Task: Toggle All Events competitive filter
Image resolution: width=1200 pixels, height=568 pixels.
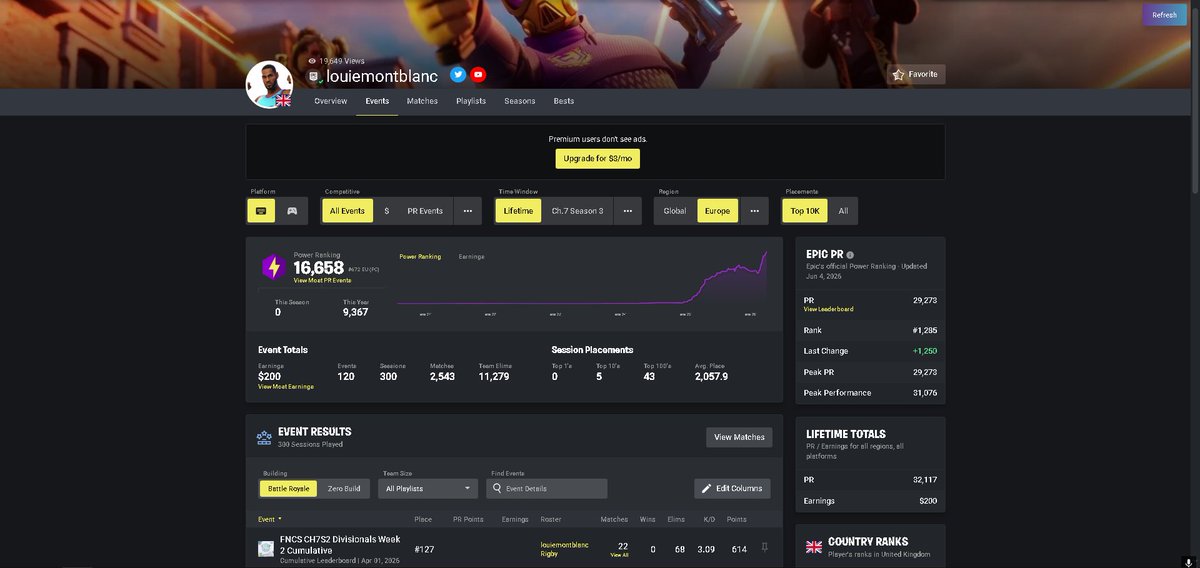Action: (x=347, y=211)
